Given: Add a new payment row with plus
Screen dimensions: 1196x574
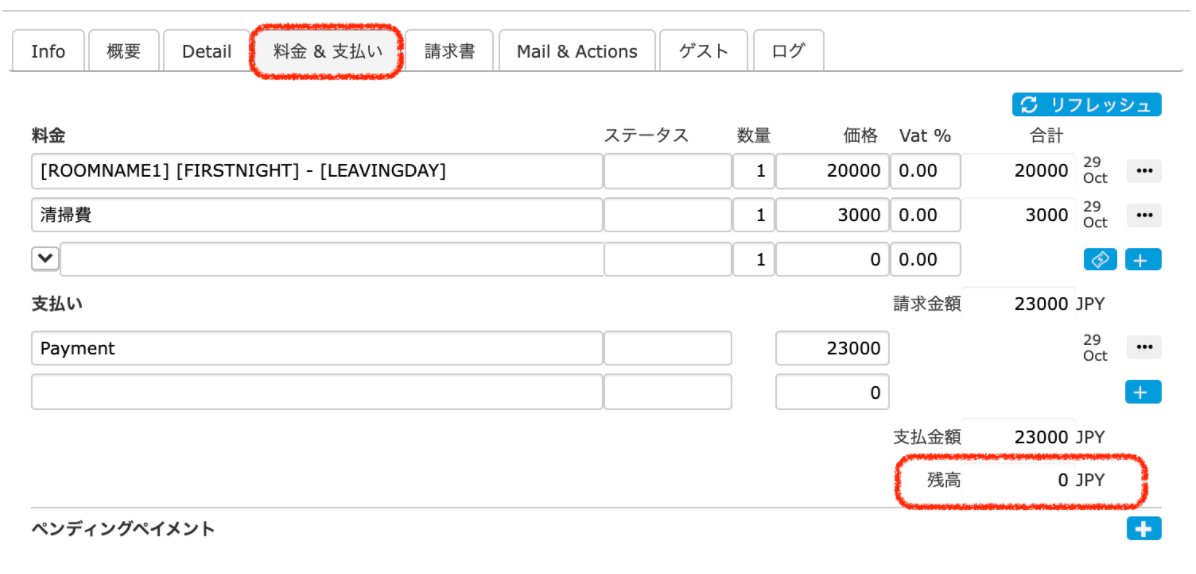Looking at the screenshot, I should click(1143, 392).
